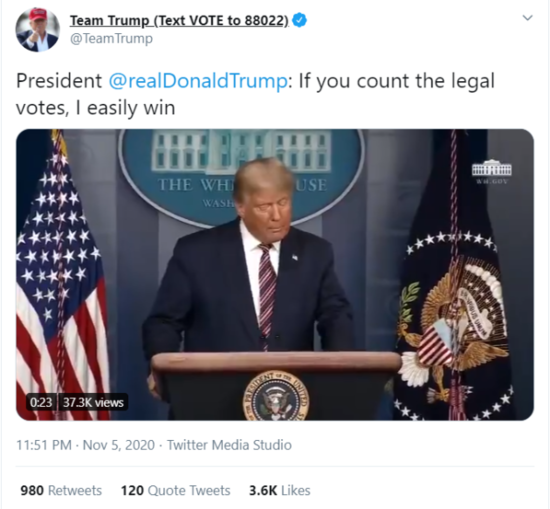Click the 0:23 video duration badge
This screenshot has height=509, width=550.
click(x=41, y=402)
